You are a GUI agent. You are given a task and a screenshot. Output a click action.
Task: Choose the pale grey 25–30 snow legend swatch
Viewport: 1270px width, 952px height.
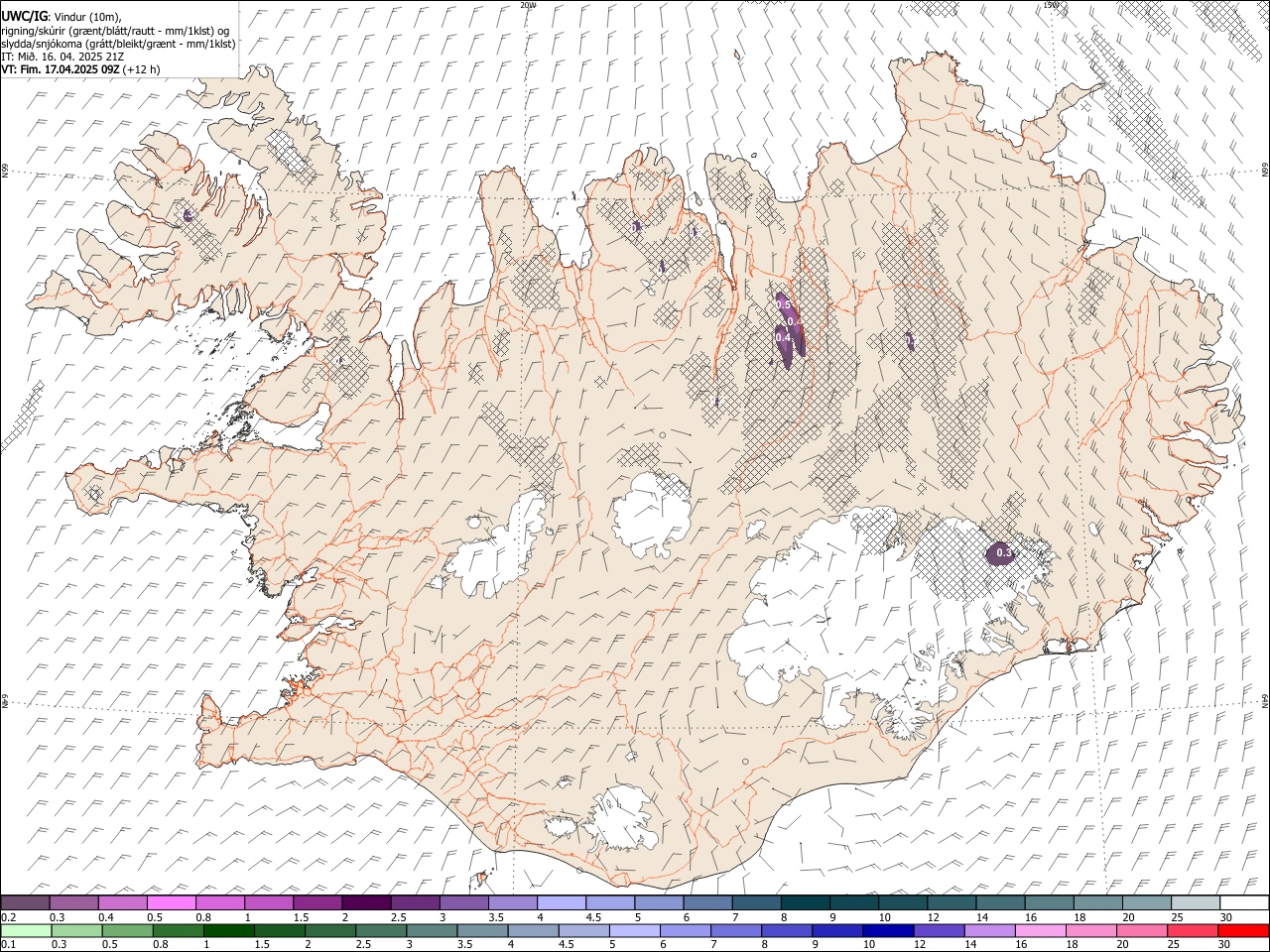(x=1195, y=902)
